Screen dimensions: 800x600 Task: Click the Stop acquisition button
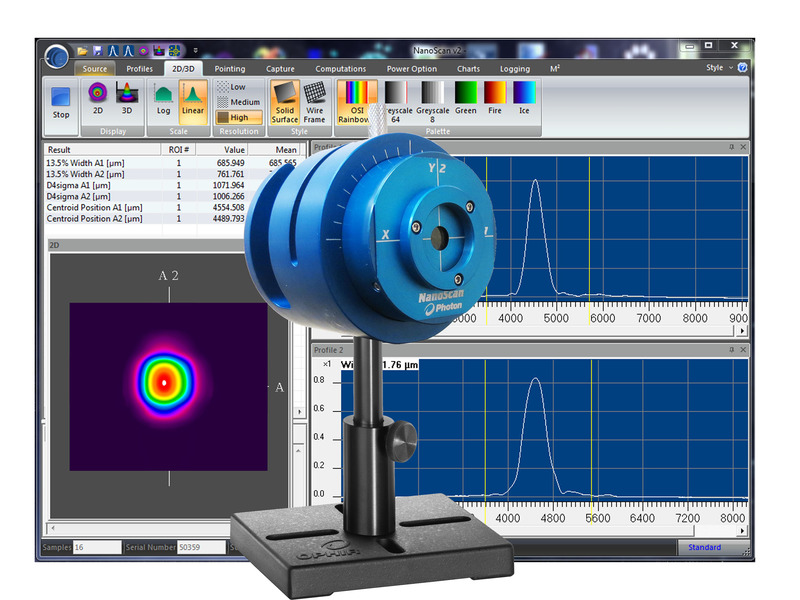coord(61,103)
